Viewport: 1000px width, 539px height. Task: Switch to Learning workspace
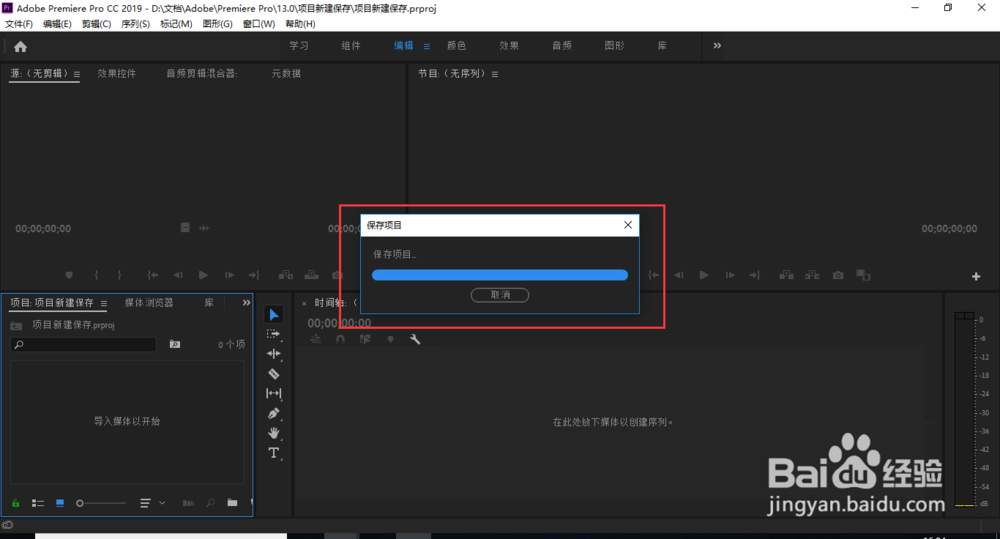pyautogui.click(x=298, y=46)
